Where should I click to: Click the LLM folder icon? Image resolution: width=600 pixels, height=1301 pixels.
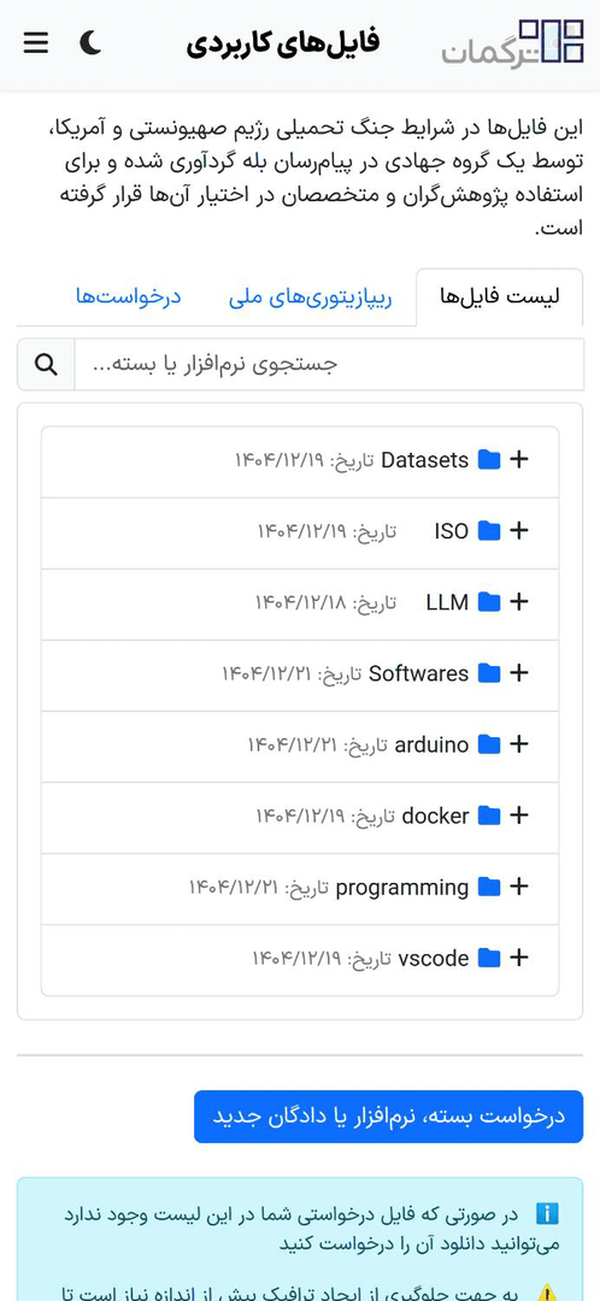click(489, 602)
